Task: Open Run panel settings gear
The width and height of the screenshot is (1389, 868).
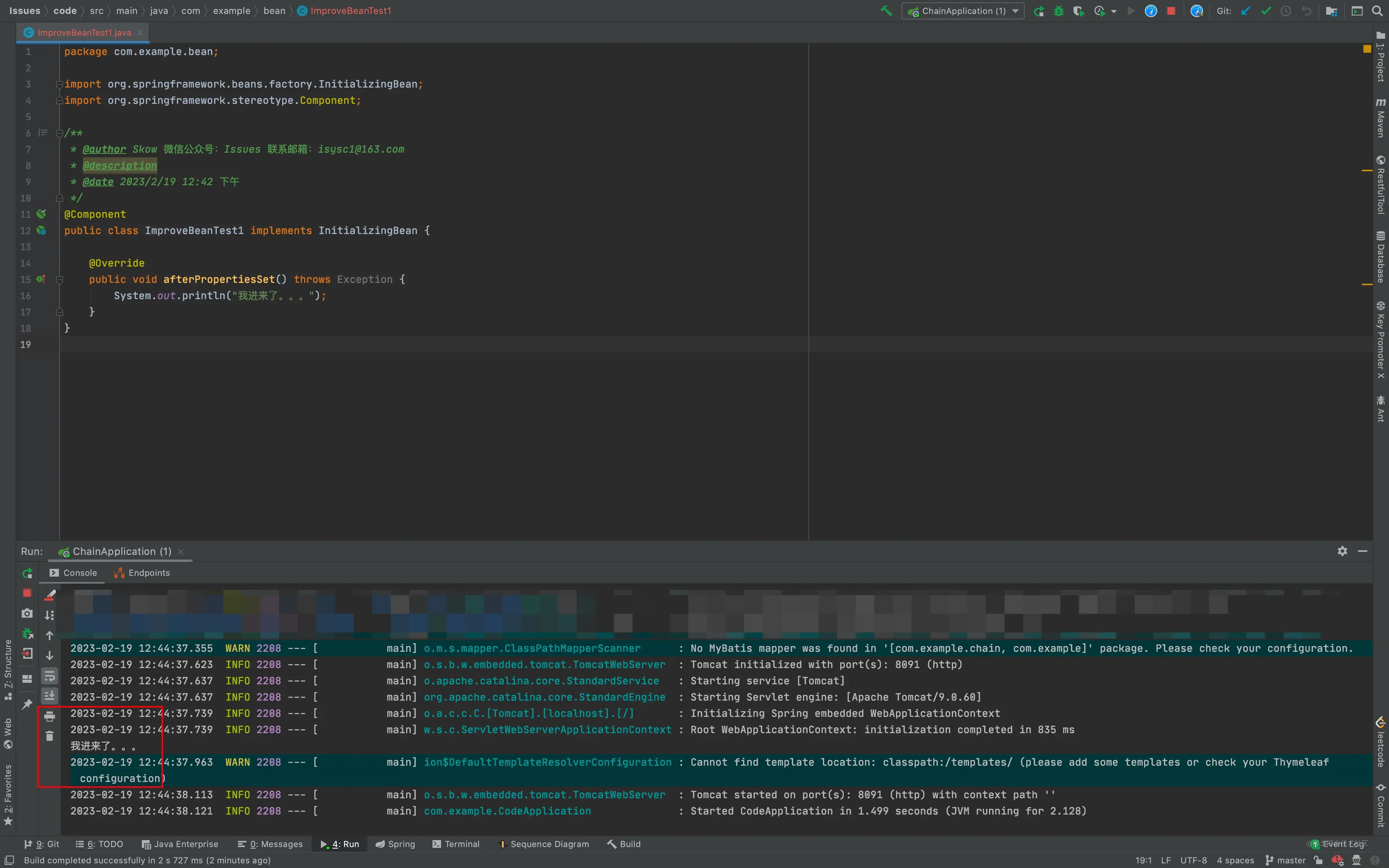Action: coord(1342,551)
